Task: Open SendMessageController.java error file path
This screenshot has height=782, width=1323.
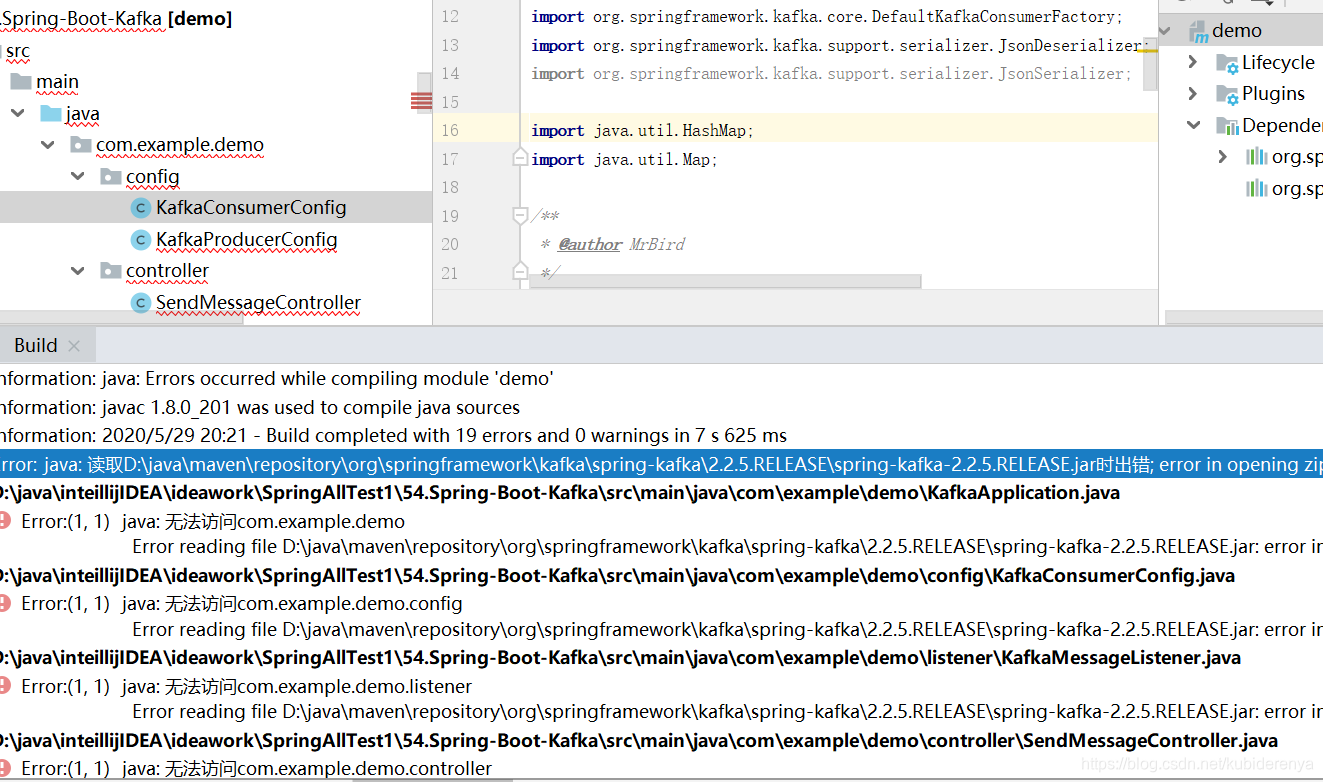Action: [637, 741]
